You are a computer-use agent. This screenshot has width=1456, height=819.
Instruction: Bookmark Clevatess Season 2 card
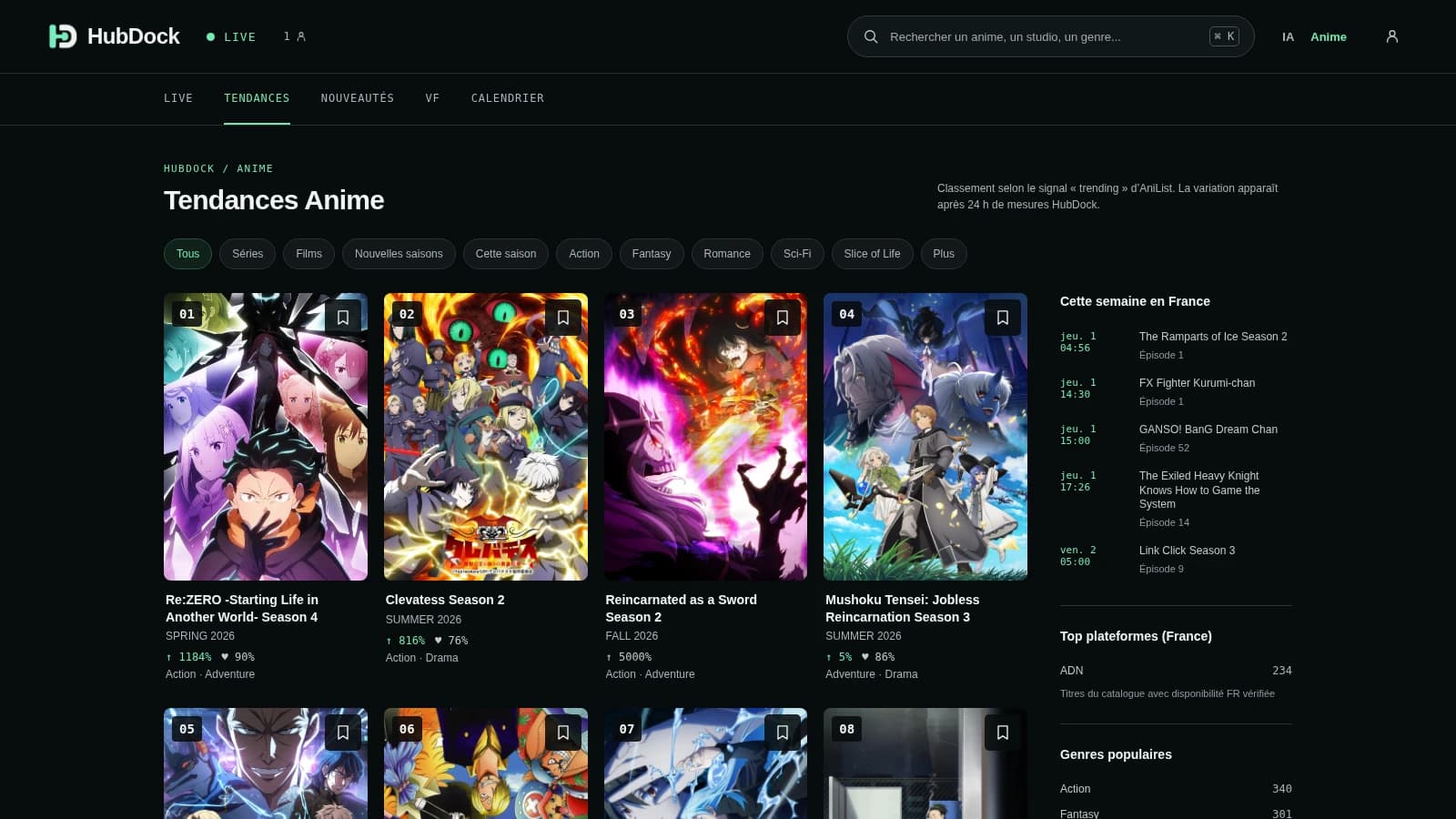point(563,318)
